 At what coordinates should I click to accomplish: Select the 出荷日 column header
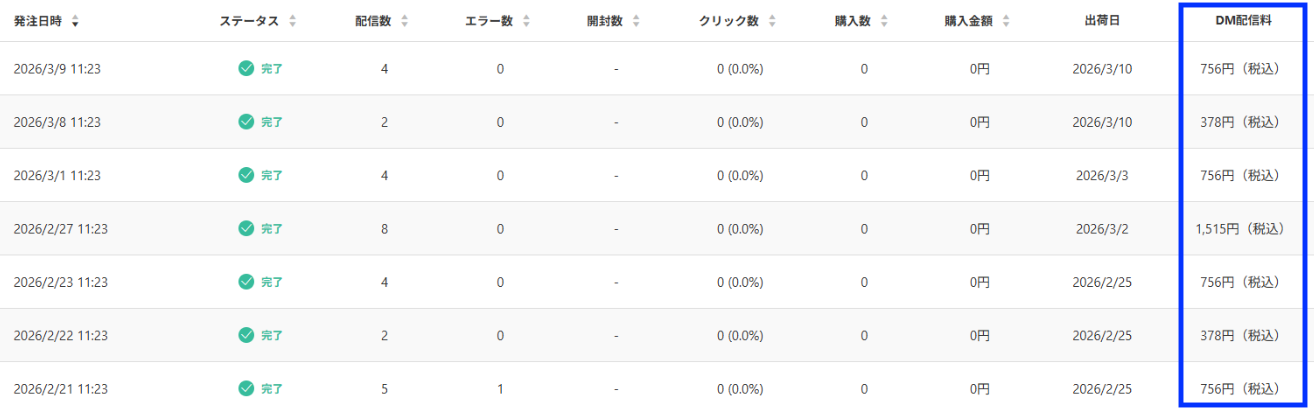1102,21
